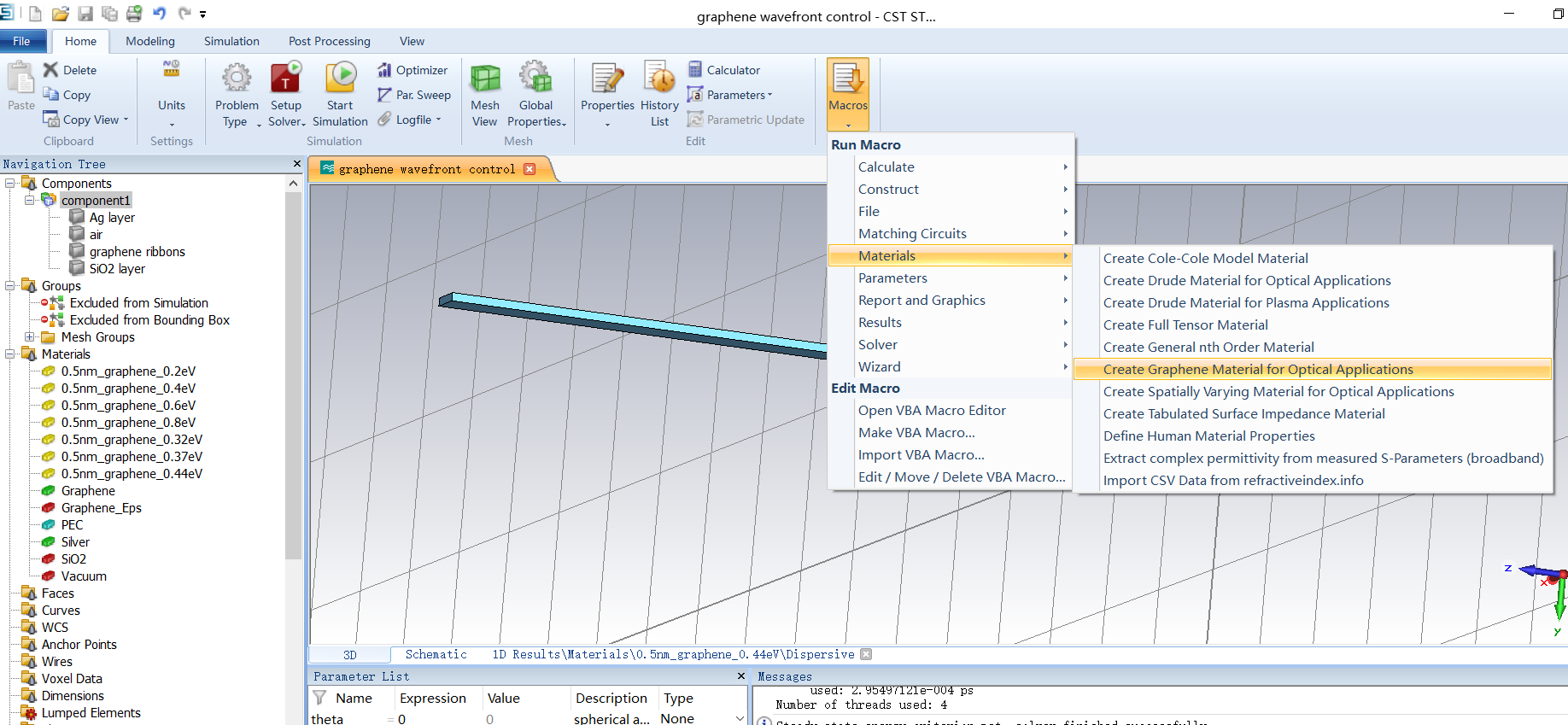This screenshot has height=725, width=1568.
Task: Select the Graphene_Eps material
Action: pos(101,507)
